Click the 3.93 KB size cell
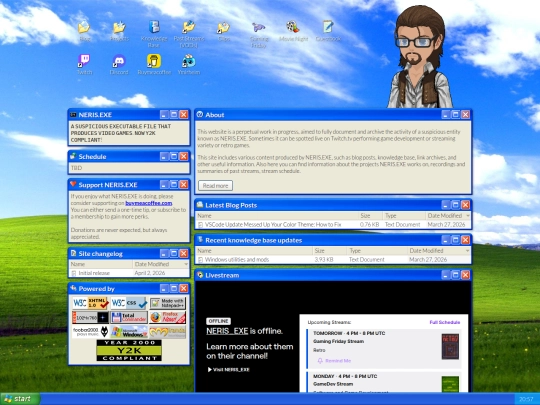This screenshot has height=405, width=540. [x=324, y=260]
